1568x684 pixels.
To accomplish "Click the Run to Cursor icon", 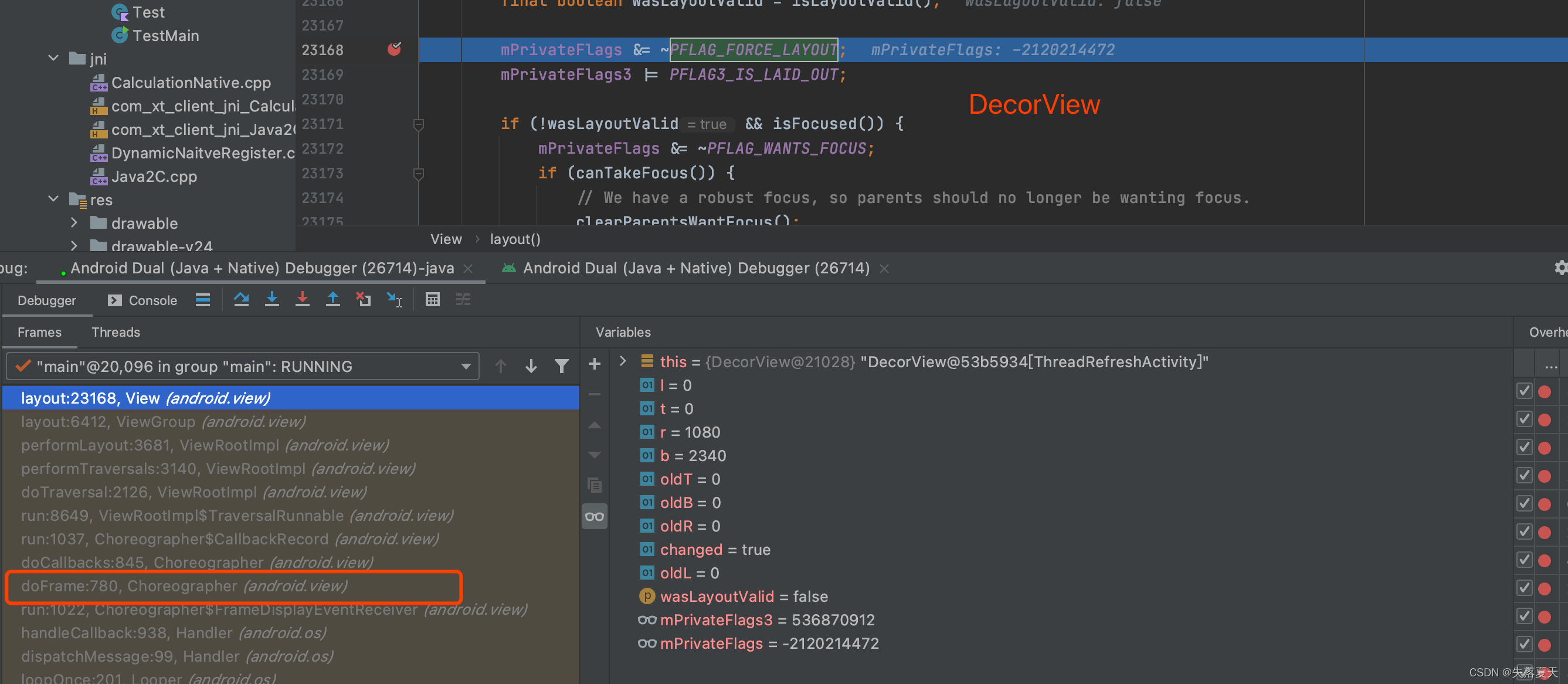I will tap(395, 300).
